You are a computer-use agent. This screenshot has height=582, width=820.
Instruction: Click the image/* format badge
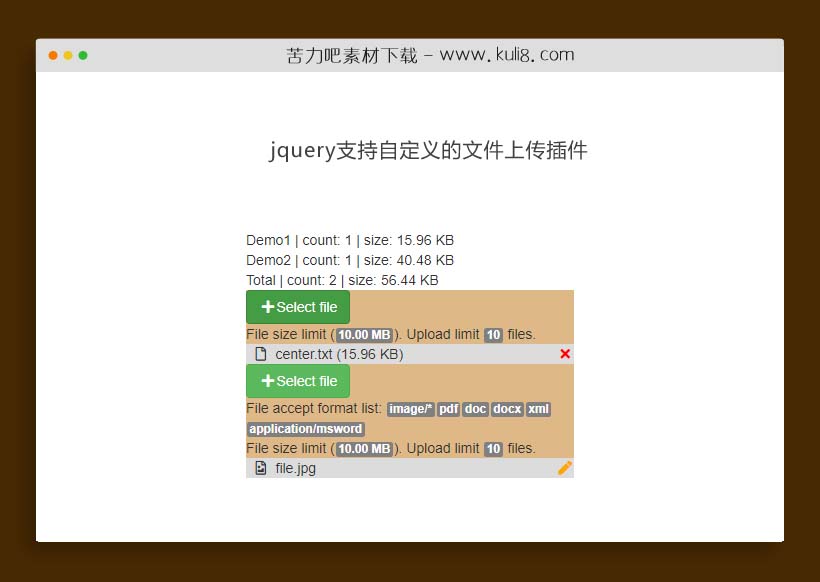[410, 409]
